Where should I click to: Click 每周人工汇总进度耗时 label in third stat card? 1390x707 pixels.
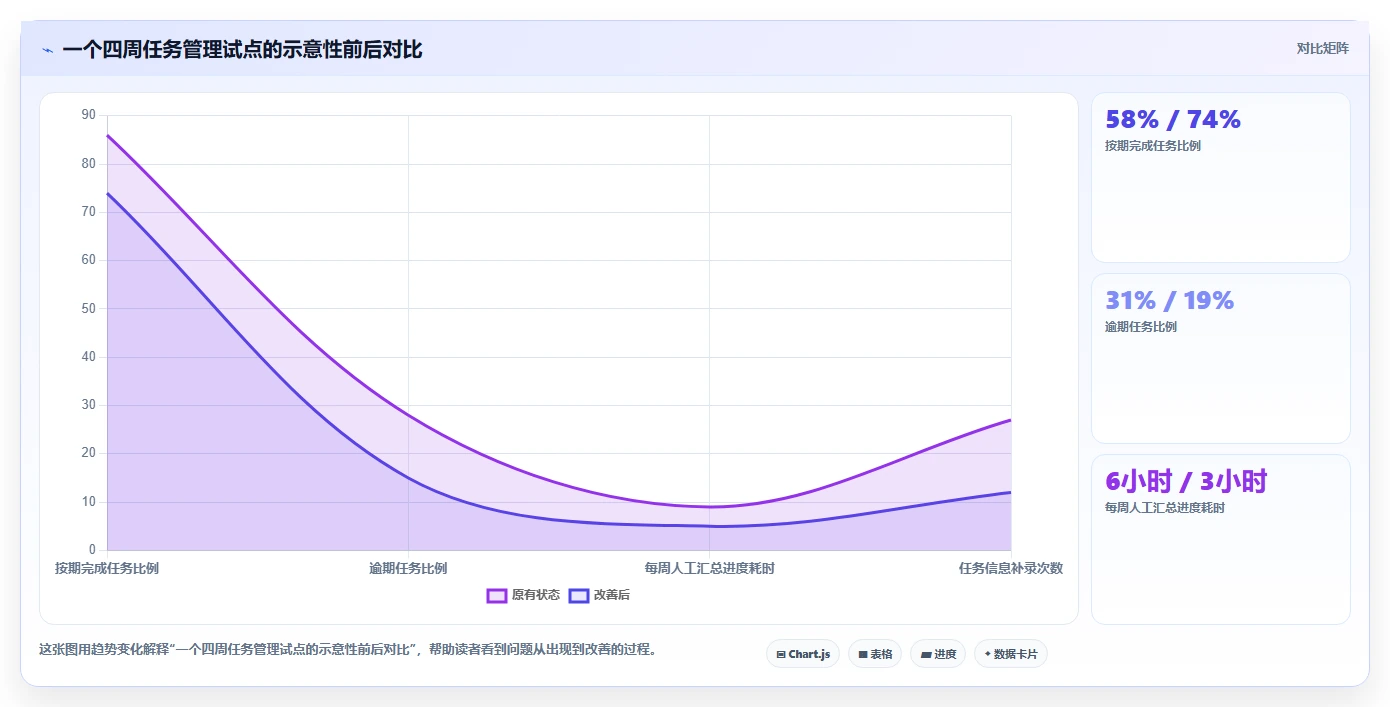1165,508
